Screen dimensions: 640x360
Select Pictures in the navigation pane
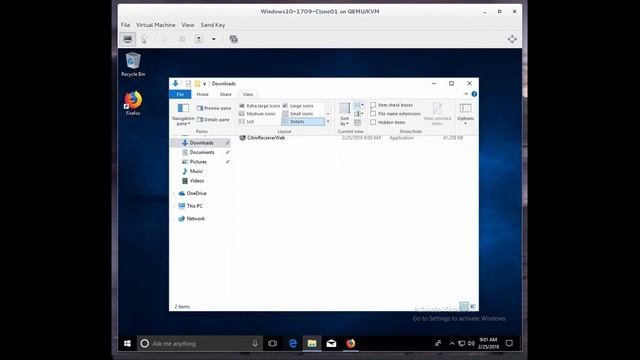[x=198, y=162]
